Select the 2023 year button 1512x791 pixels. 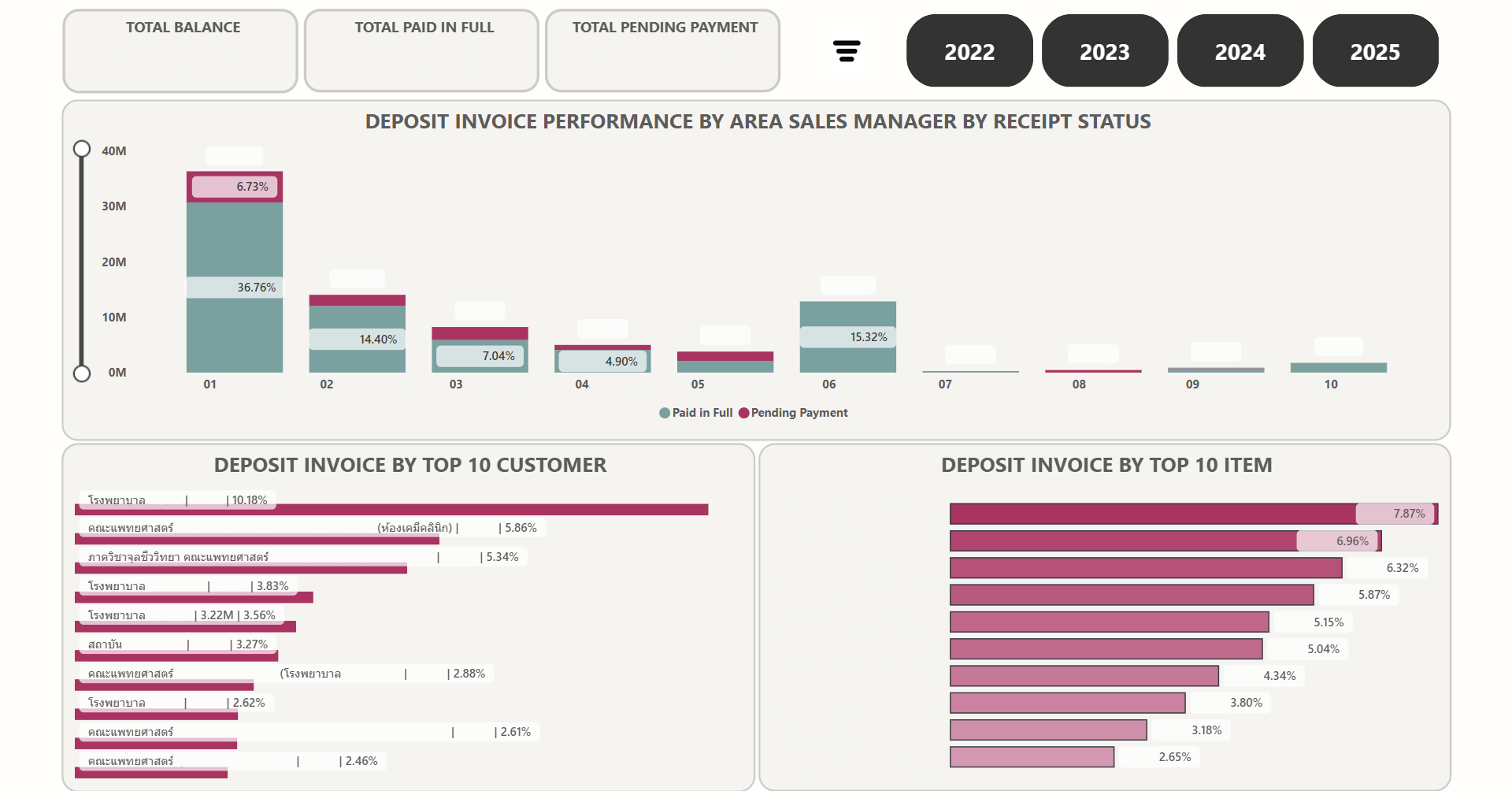click(1105, 51)
